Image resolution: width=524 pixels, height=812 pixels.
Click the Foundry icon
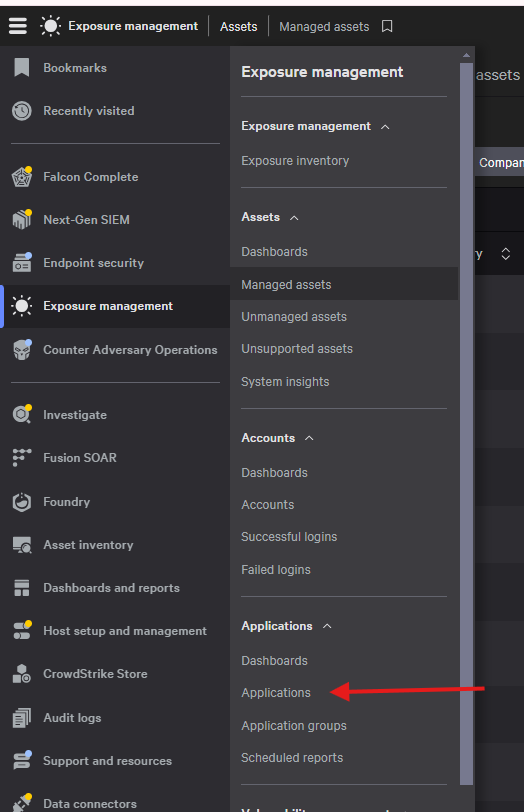pyautogui.click(x=22, y=501)
